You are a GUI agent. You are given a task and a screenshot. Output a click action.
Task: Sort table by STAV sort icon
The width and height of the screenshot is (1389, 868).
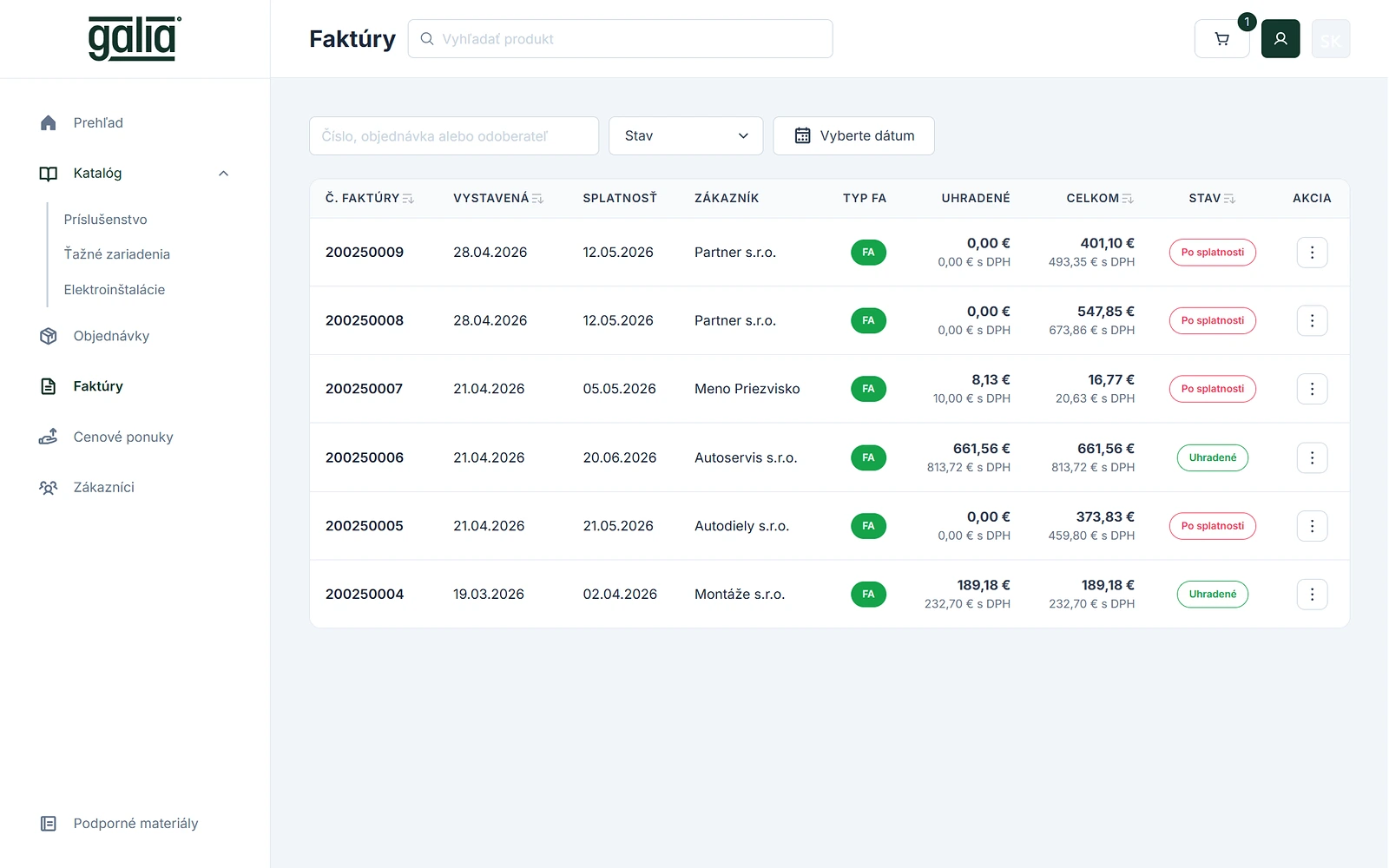pyautogui.click(x=1229, y=199)
